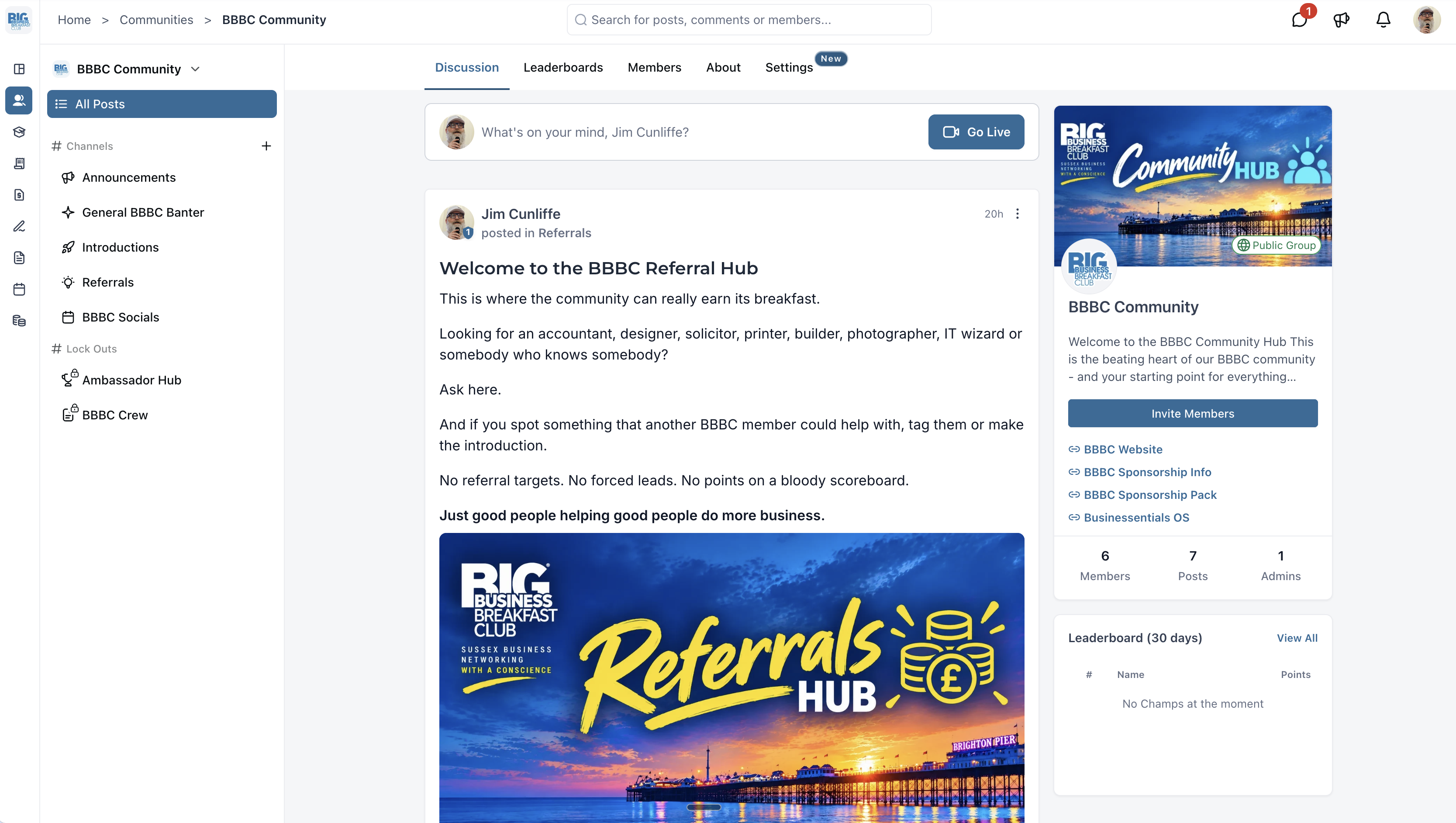Open the locked Ambassador Hub channel
Viewport: 1456px width, 823px height.
tap(131, 380)
